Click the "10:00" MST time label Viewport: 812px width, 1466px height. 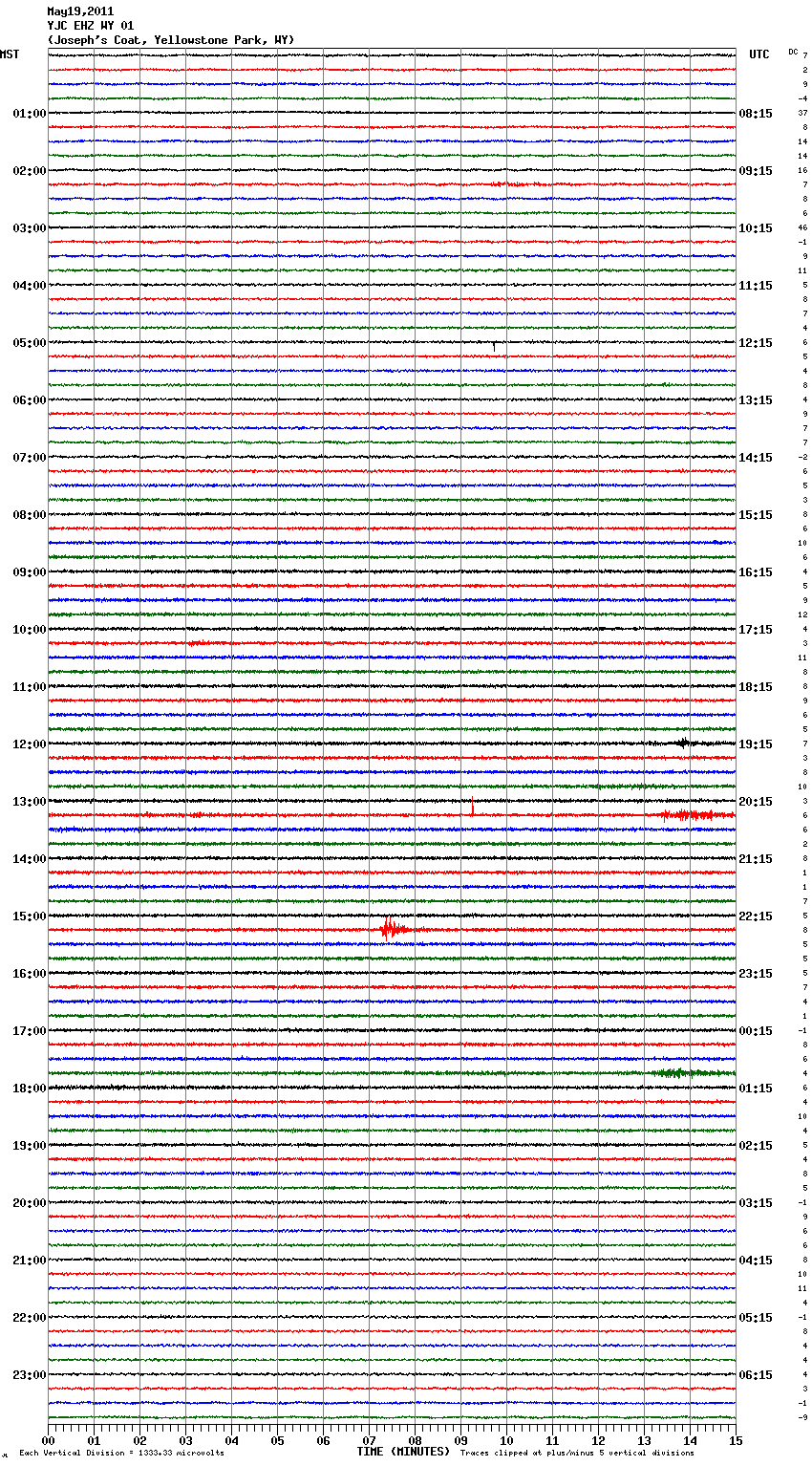pos(30,630)
